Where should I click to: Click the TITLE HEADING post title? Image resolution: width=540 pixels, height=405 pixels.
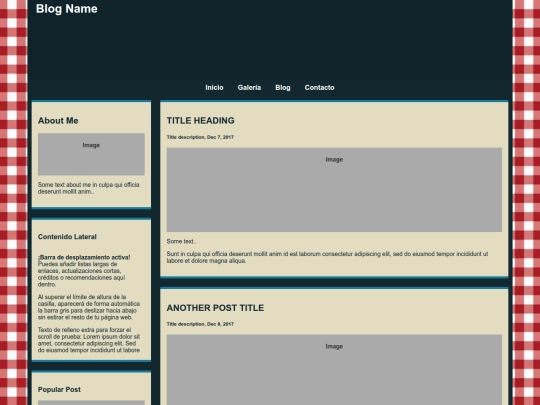tap(200, 121)
